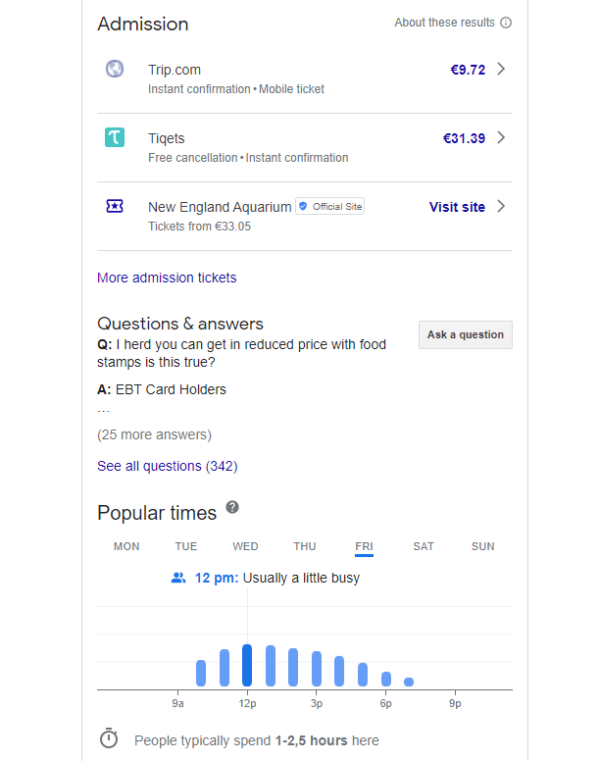
Task: Click the highlighted 12p bar in chart
Action: (247, 666)
